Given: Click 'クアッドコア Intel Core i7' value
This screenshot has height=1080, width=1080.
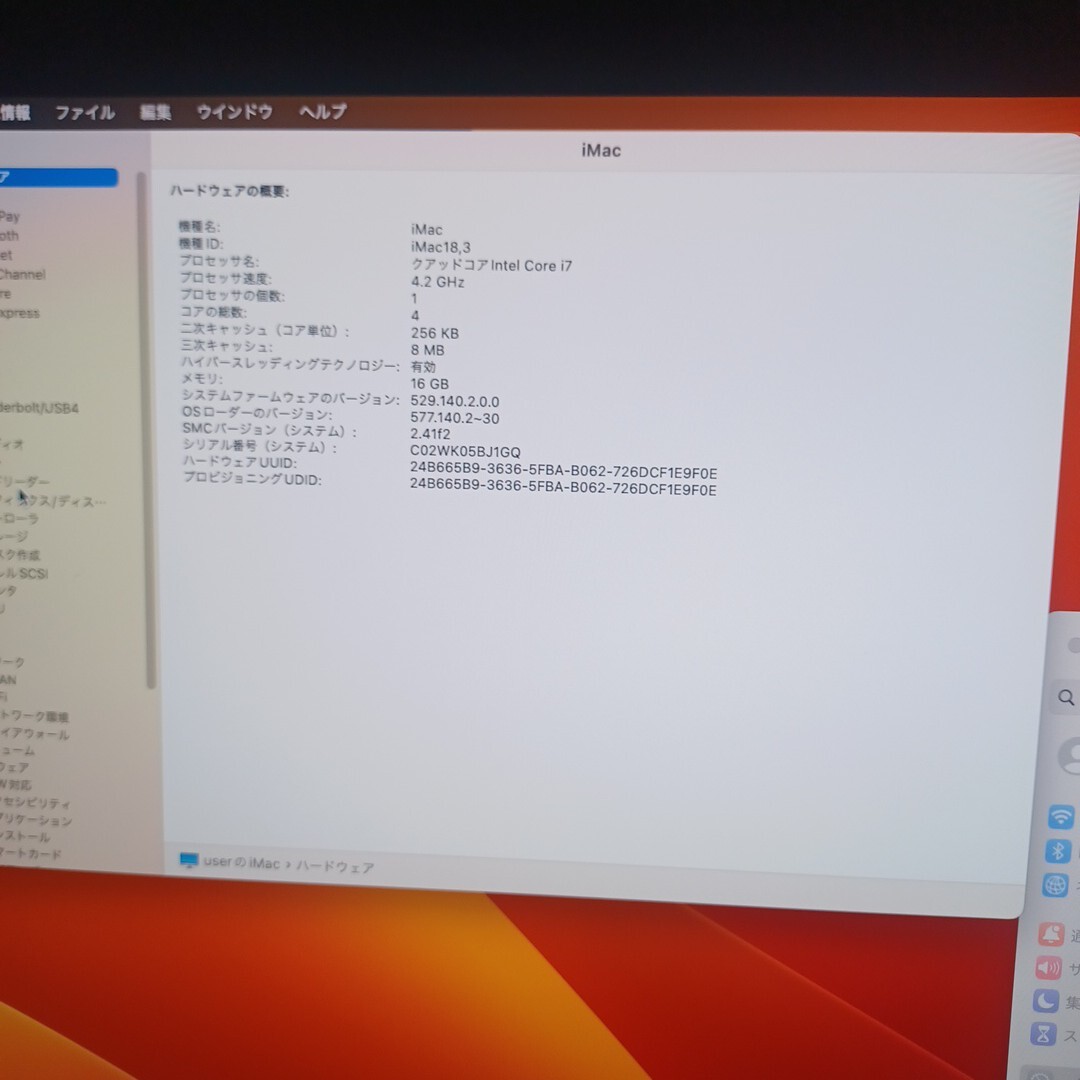Looking at the screenshot, I should click(492, 265).
